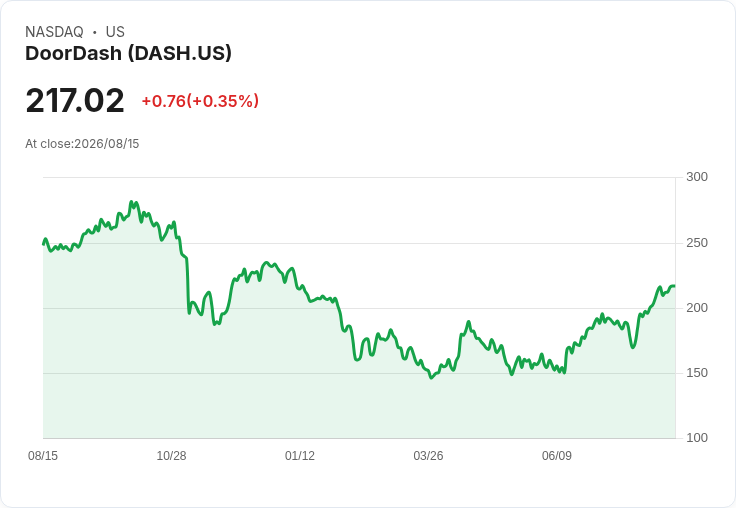Viewport: 736px width, 508px height.
Task: Select the lowest trough near 03/26
Action: point(431,377)
